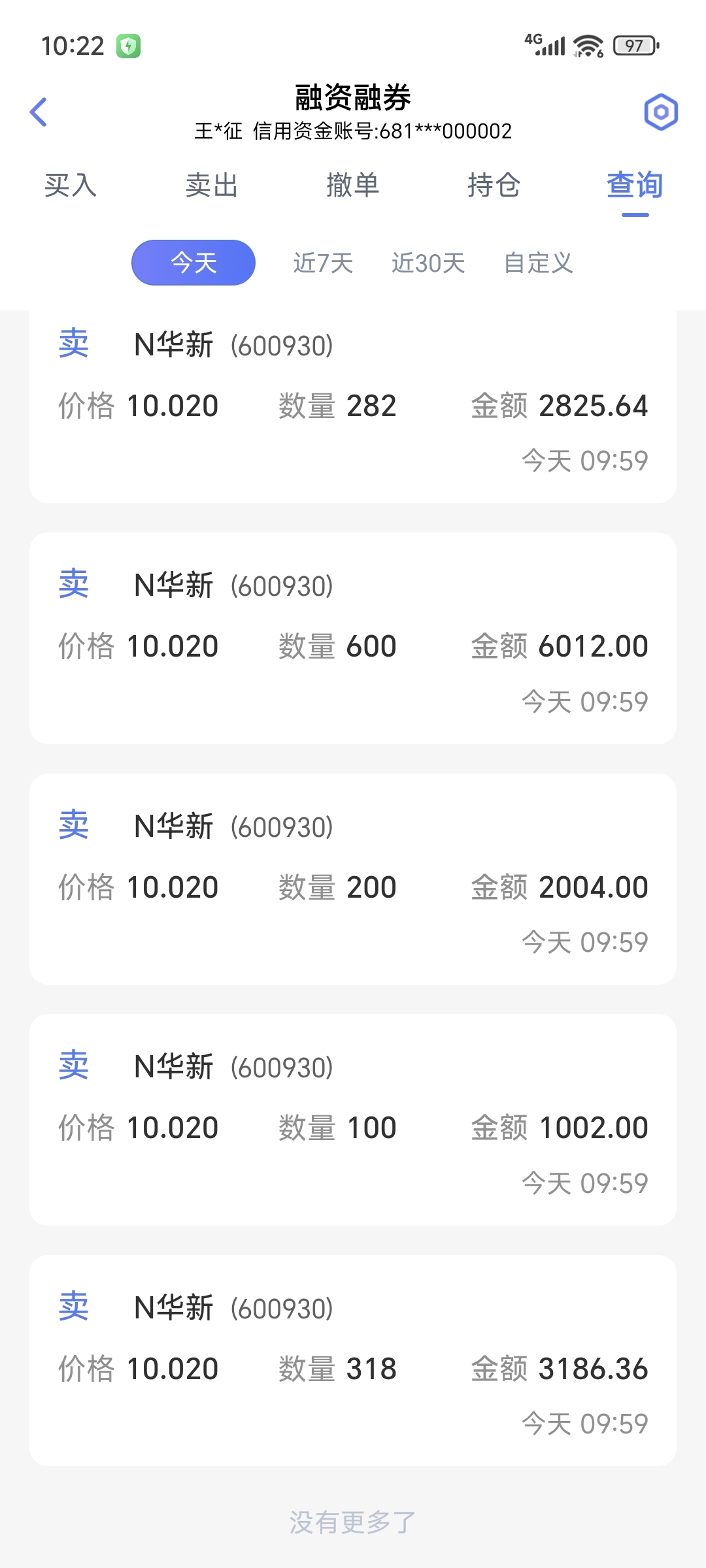
Task: Open the N华新 order with amount 6012.00
Action: coord(353,638)
